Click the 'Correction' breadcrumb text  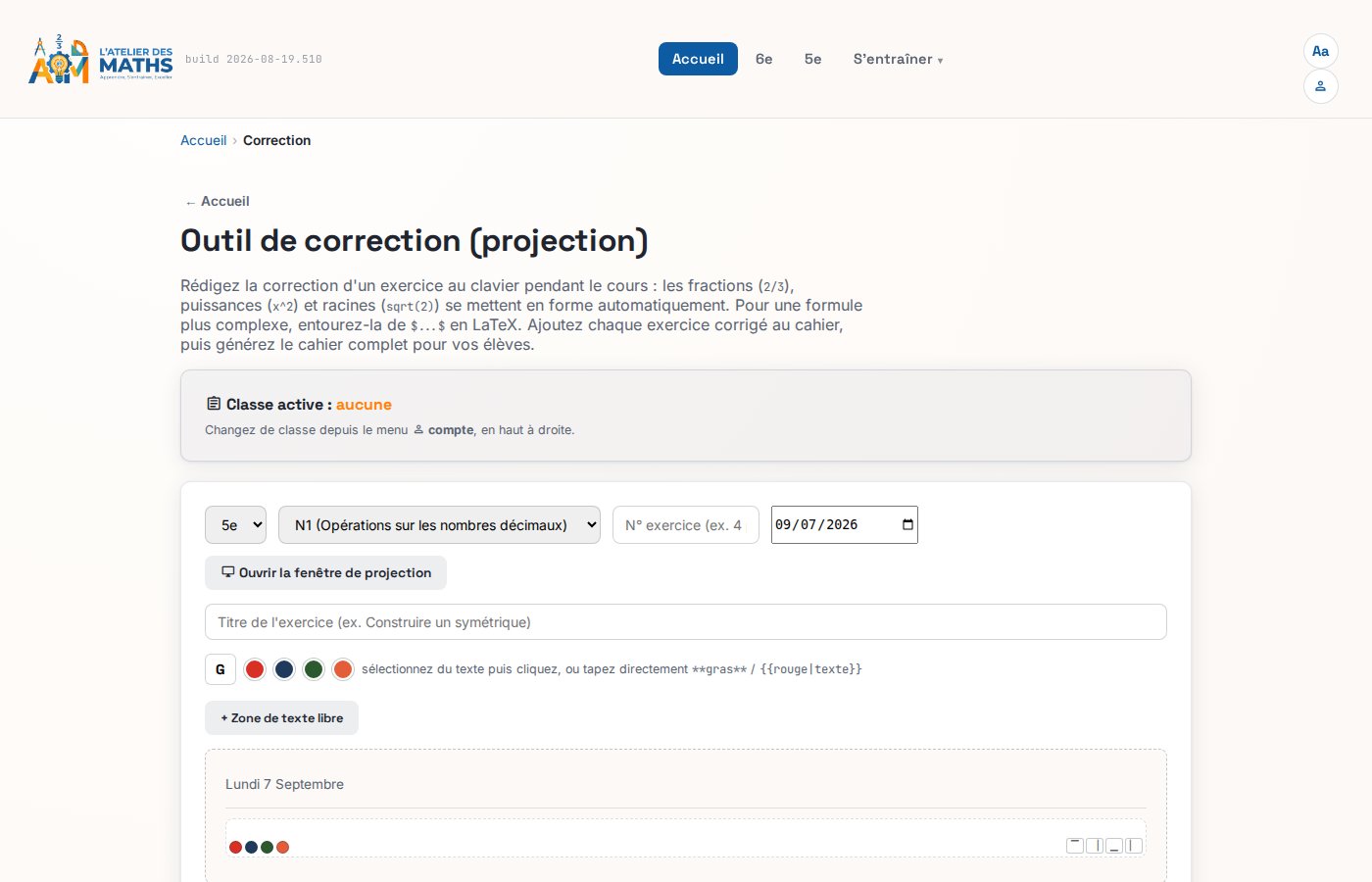276,140
